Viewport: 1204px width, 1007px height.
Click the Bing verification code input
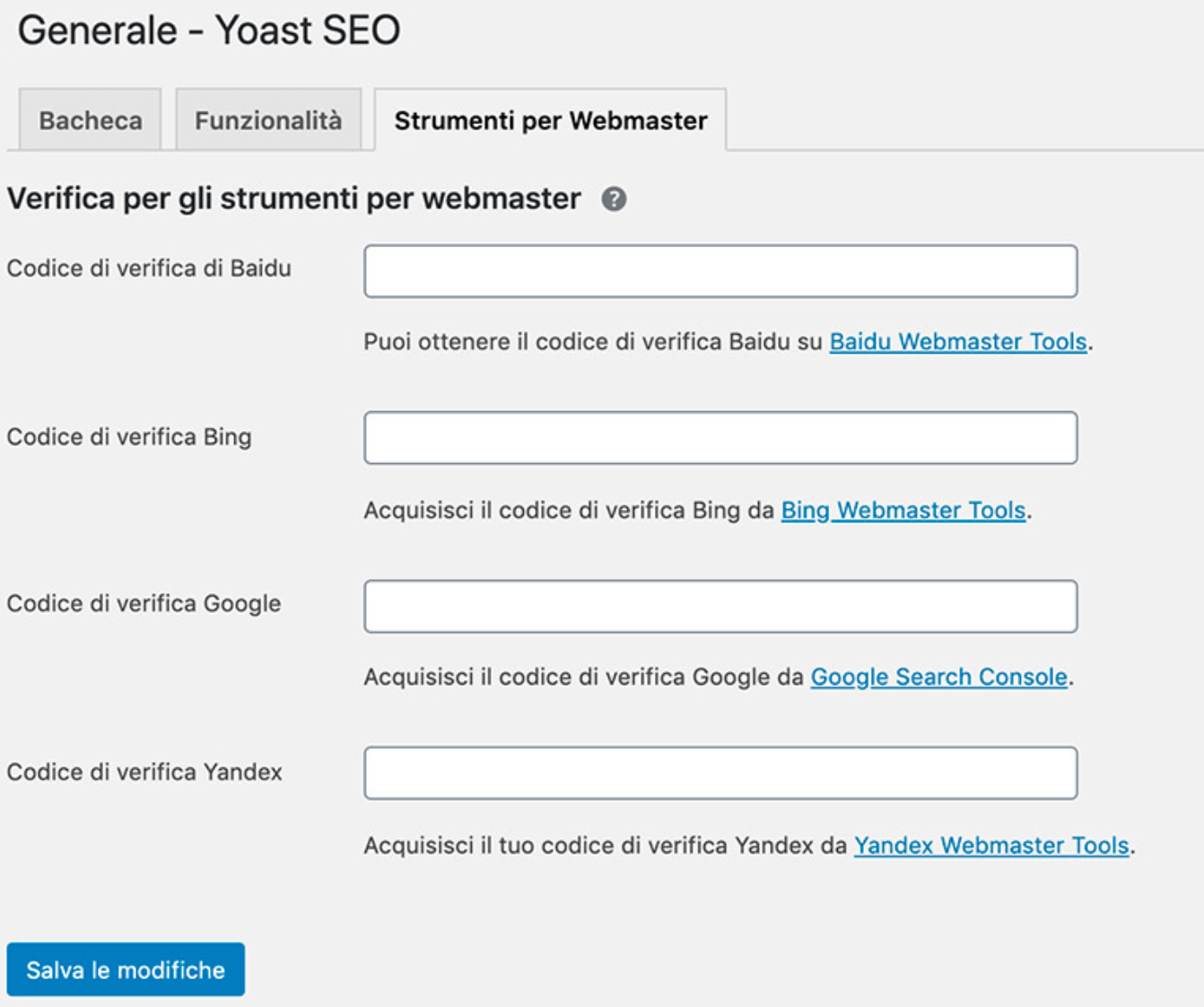(x=720, y=438)
